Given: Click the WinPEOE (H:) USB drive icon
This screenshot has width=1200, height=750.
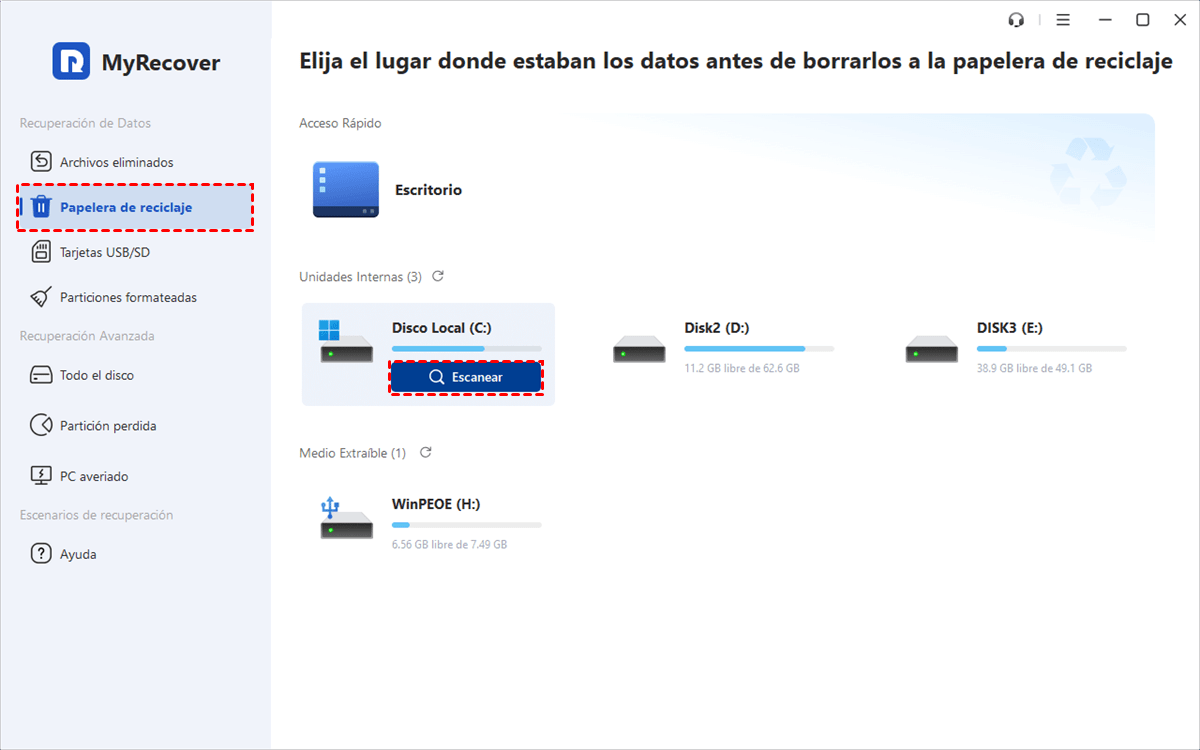Looking at the screenshot, I should [346, 518].
